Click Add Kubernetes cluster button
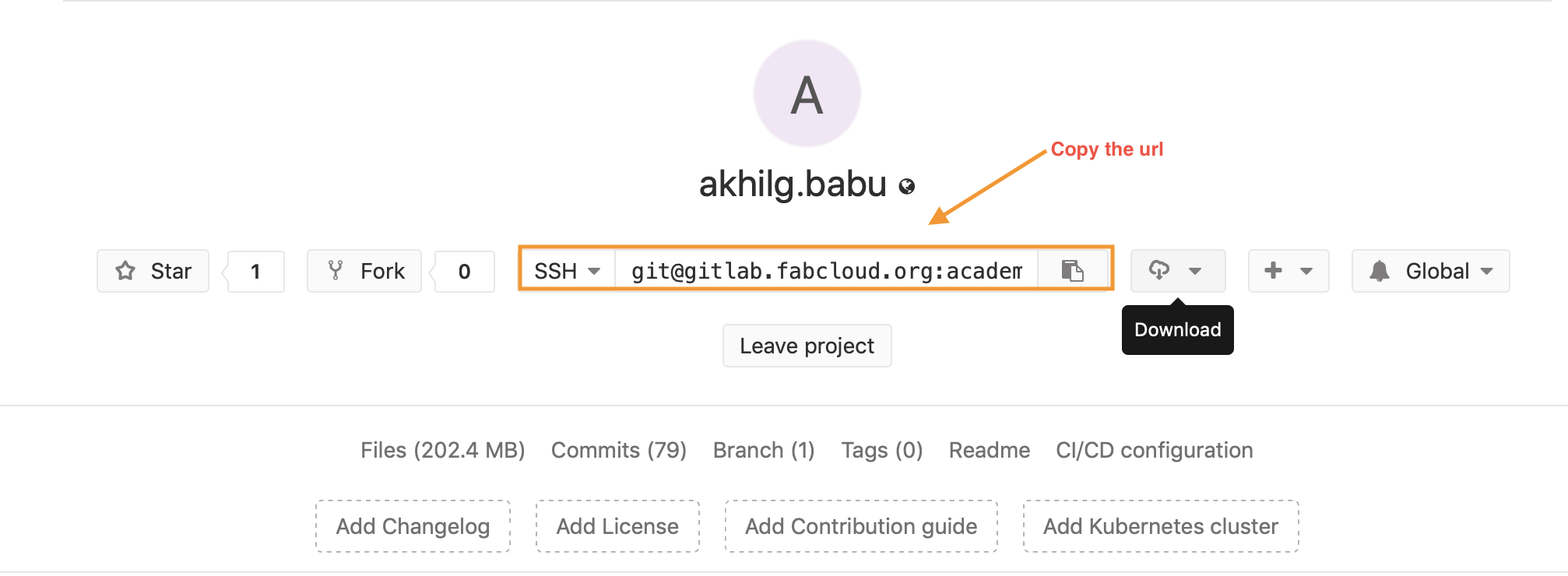 tap(1160, 526)
